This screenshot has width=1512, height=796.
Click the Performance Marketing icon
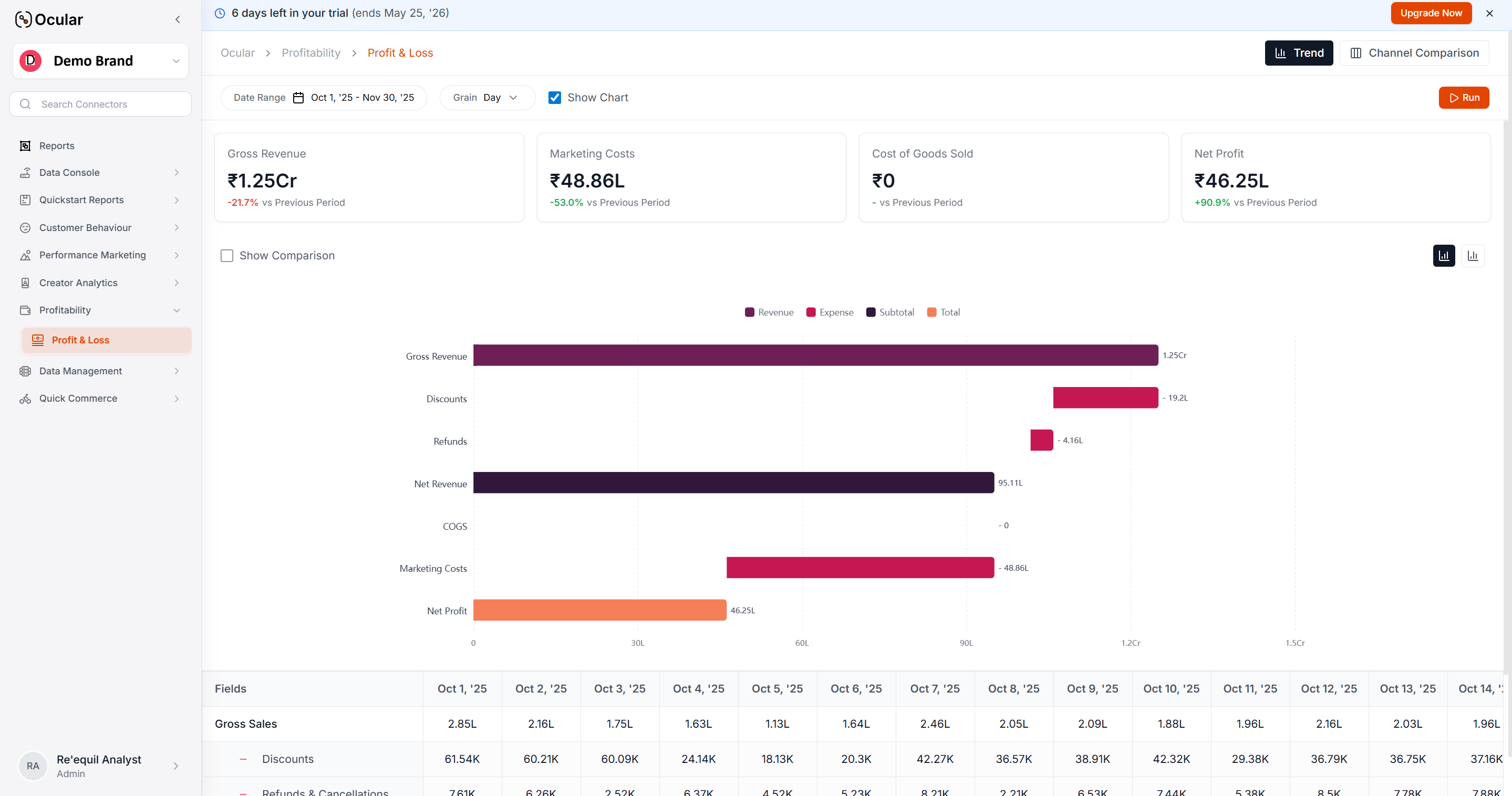coord(25,255)
